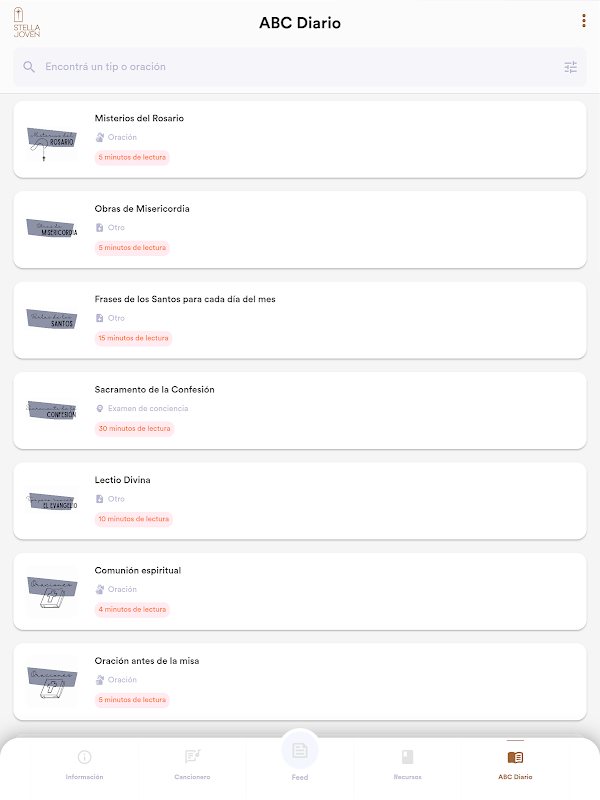Image resolution: width=600 pixels, height=800 pixels.
Task: Click the search filter sliders icon
Action: click(x=570, y=67)
